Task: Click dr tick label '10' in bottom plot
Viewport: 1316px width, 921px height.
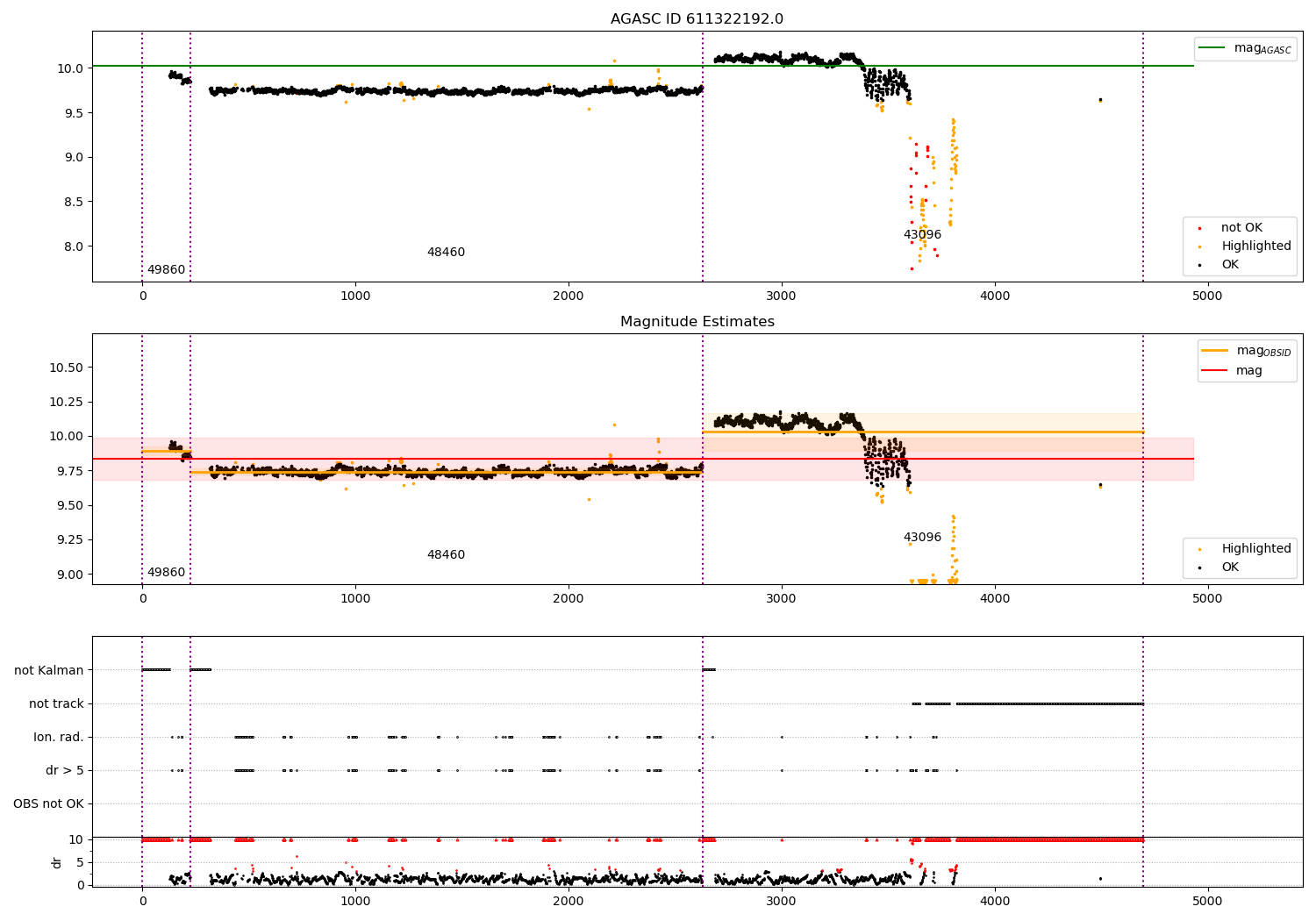Action: [76, 840]
